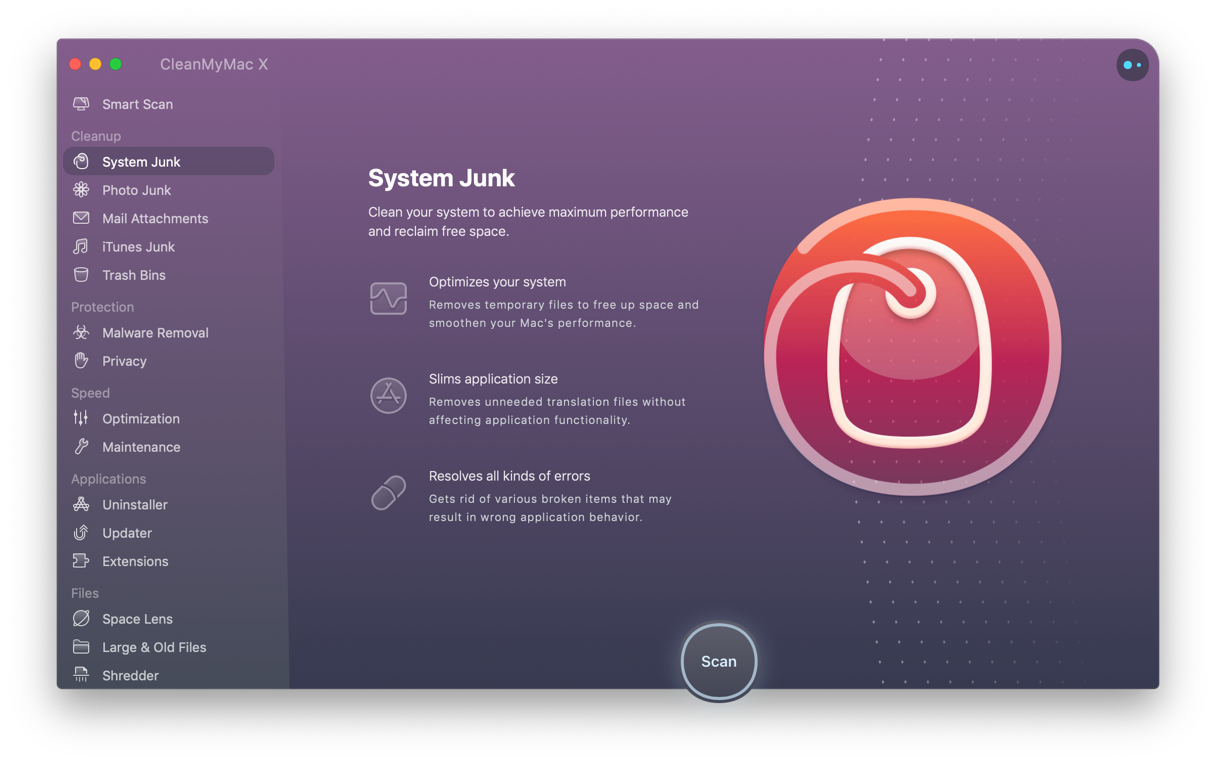
Task: Click the System Junk heading
Action: pos(441,178)
